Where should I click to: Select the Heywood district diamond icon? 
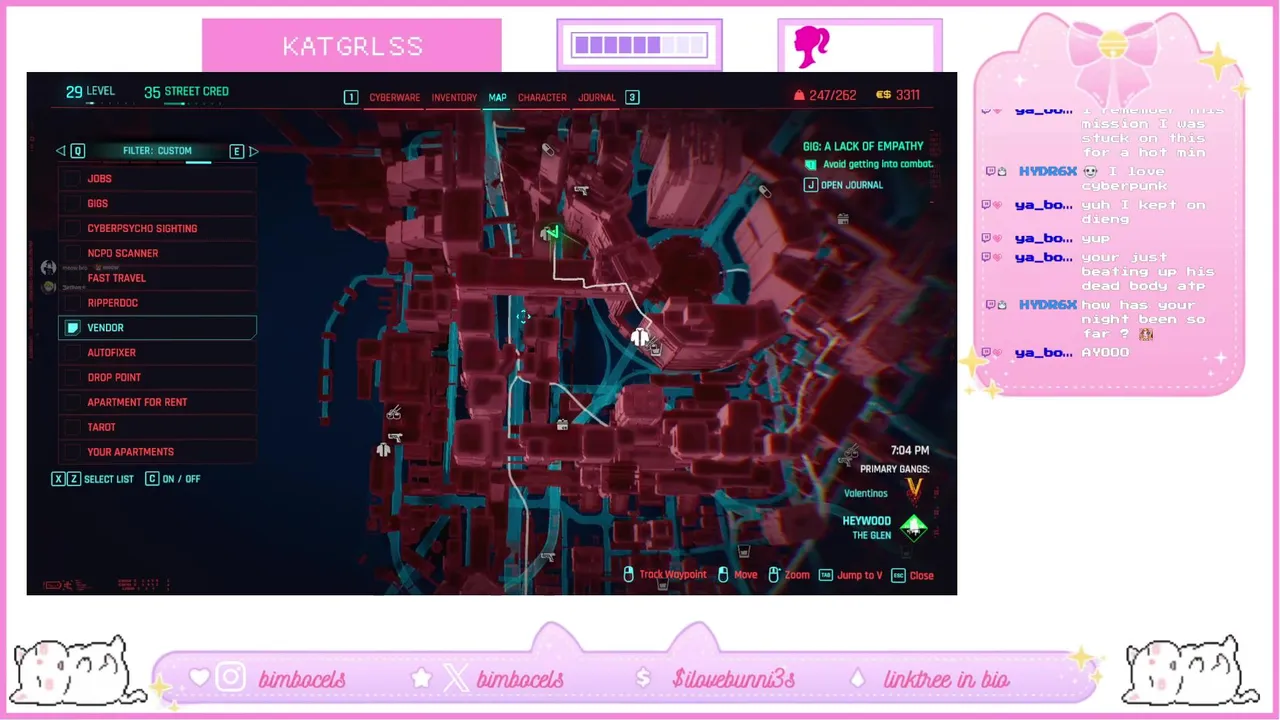point(914,527)
